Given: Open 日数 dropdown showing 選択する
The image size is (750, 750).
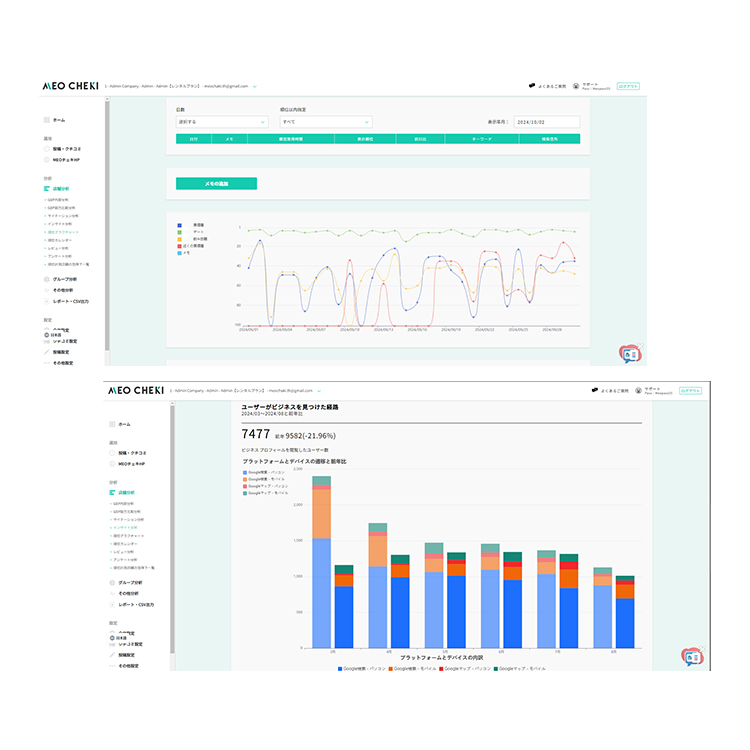Looking at the screenshot, I should [222, 122].
